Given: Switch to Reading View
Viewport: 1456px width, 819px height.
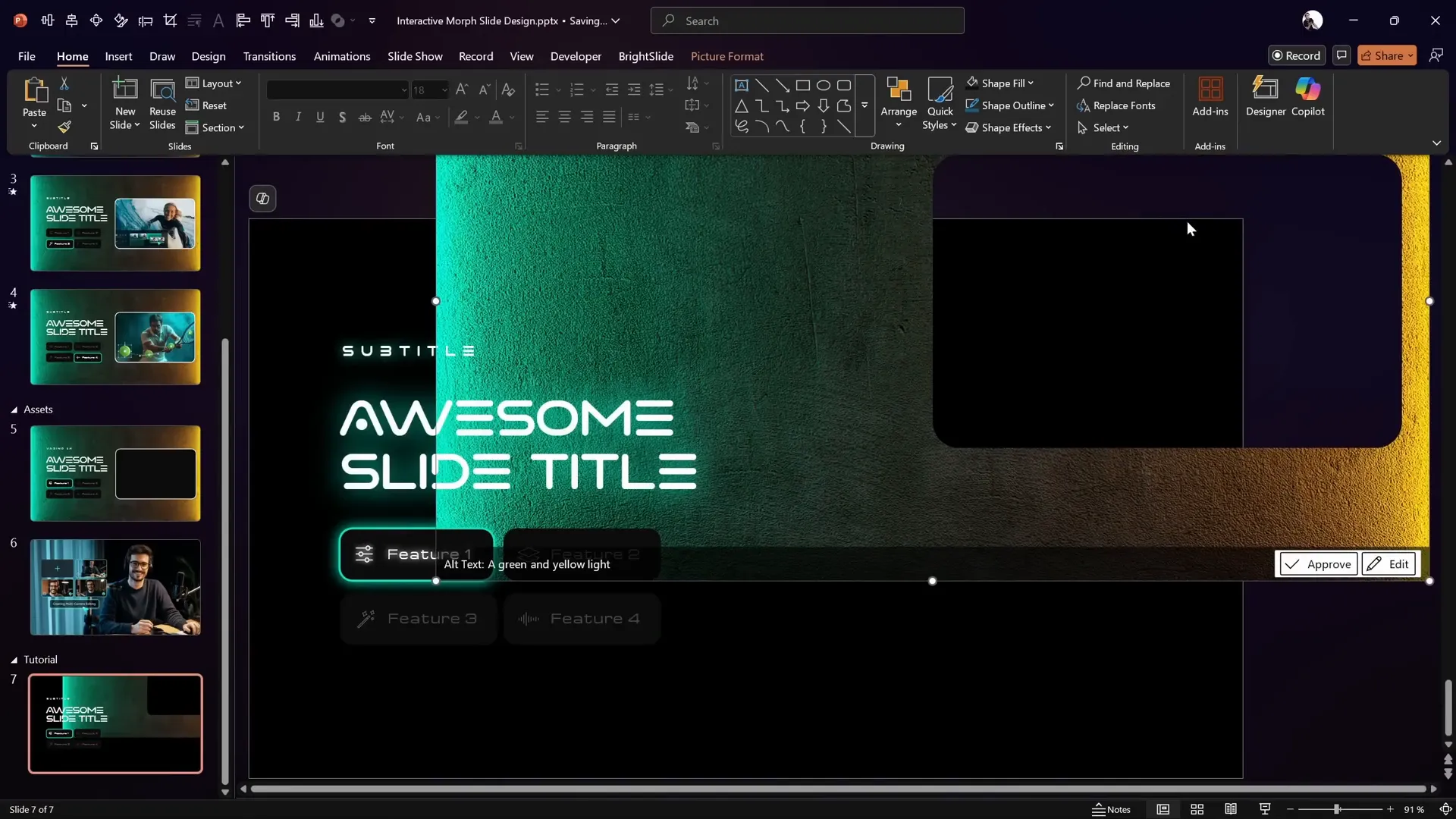Looking at the screenshot, I should (1231, 809).
